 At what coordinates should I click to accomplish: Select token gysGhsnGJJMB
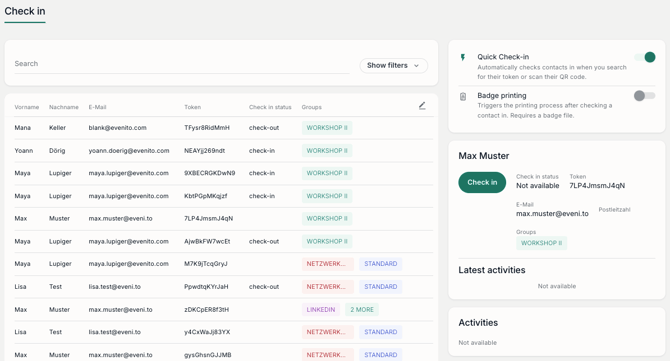pos(208,355)
